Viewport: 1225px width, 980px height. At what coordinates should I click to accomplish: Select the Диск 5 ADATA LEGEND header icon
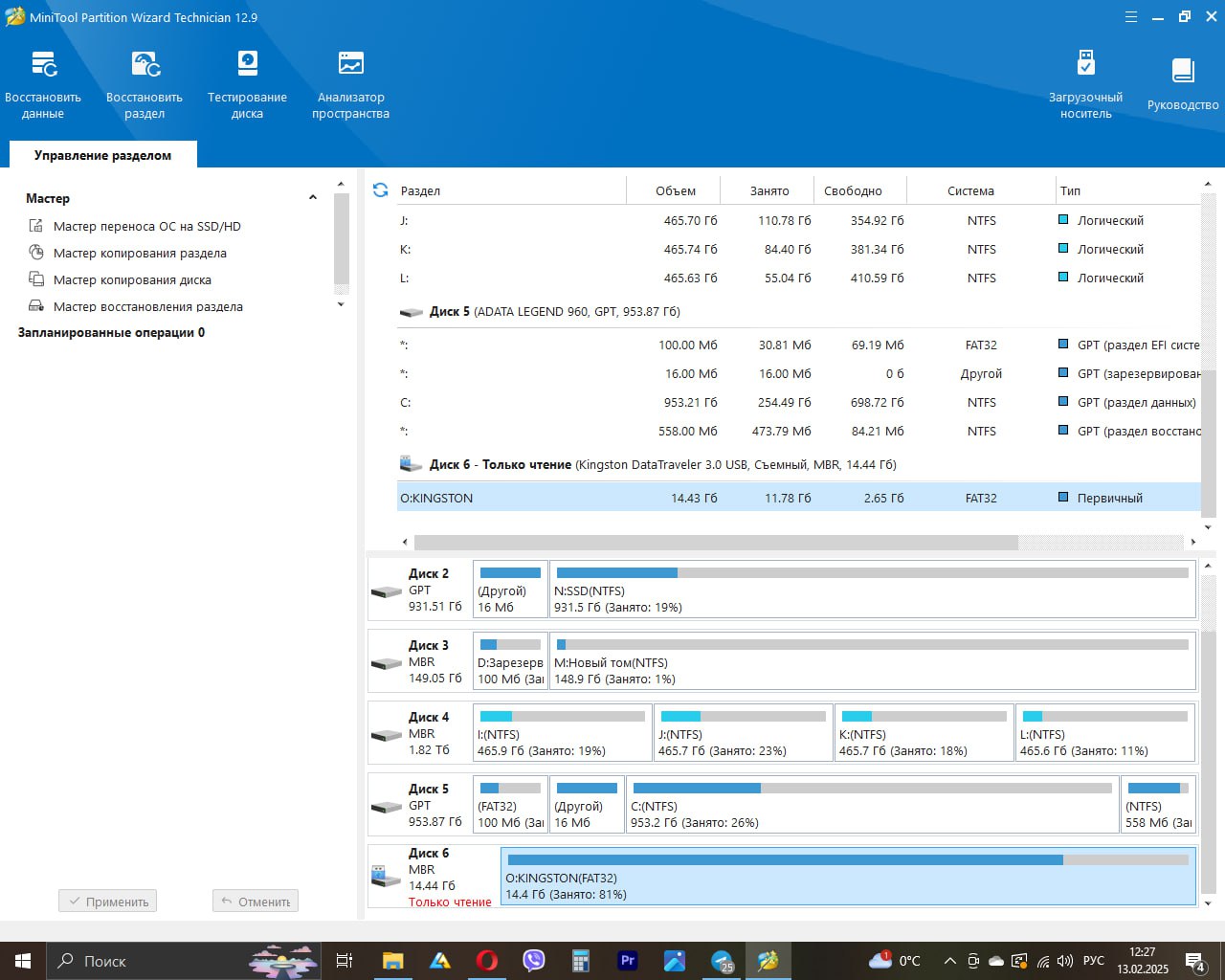pyautogui.click(x=412, y=312)
